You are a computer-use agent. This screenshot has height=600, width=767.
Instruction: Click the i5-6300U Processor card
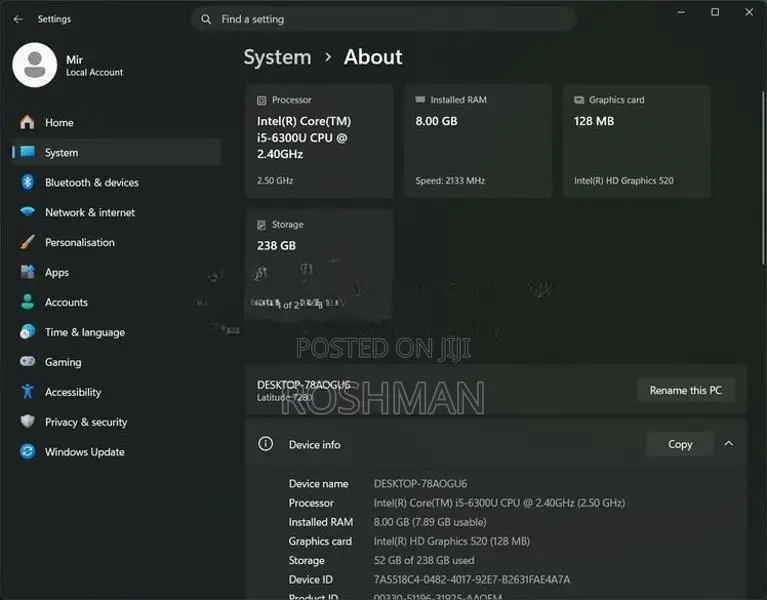pyautogui.click(x=319, y=141)
